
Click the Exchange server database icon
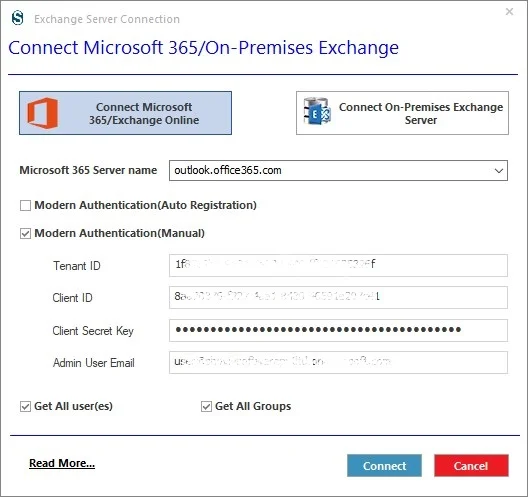[x=317, y=111]
